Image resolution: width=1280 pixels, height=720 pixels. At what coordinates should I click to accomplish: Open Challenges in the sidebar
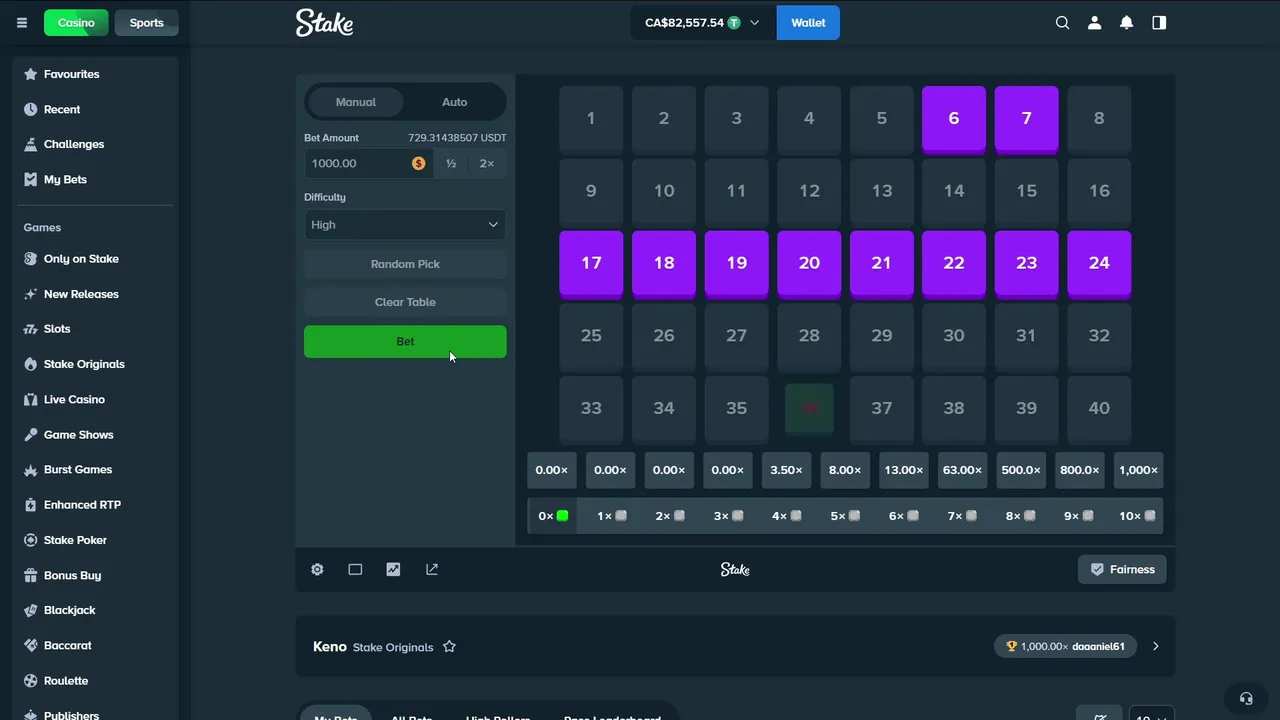click(96, 144)
